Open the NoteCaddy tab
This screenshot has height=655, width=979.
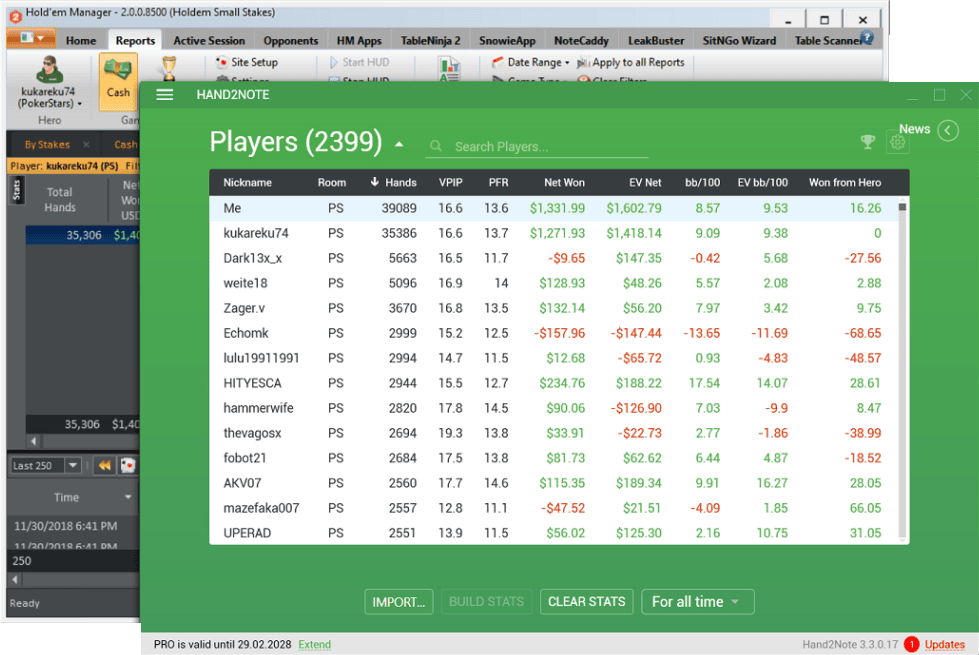click(x=581, y=41)
